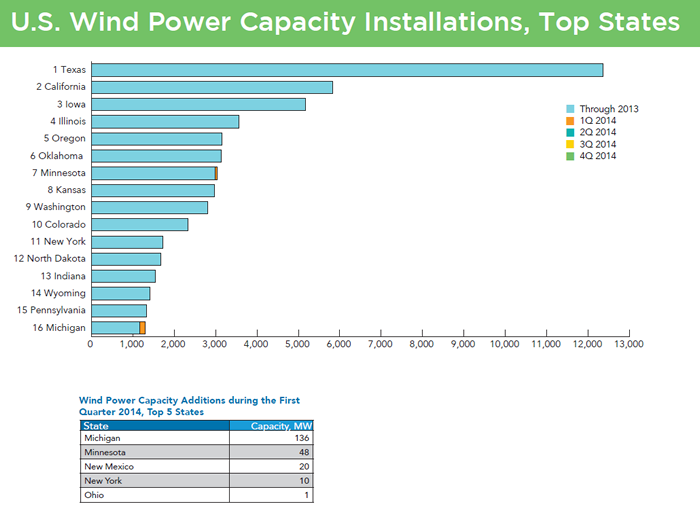Image resolution: width=700 pixels, height=526 pixels.
Task: Click the '10 Colorado' axis label
Action: 58,224
